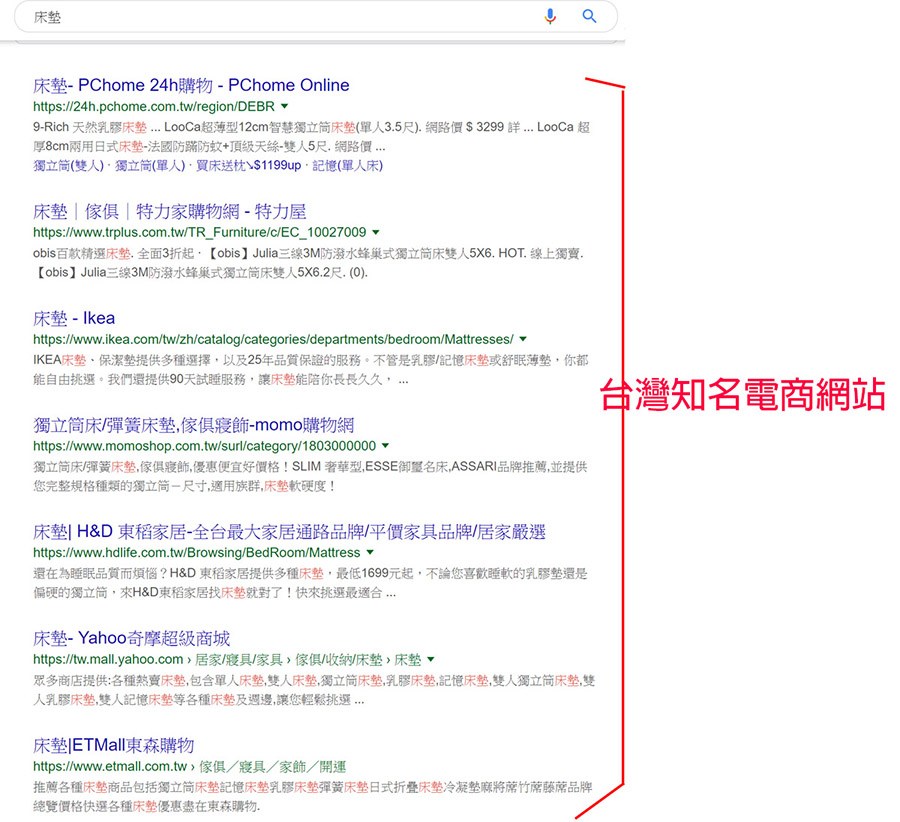900x822 pixels.
Task: Click the microphone voice search icon
Action: 550,16
